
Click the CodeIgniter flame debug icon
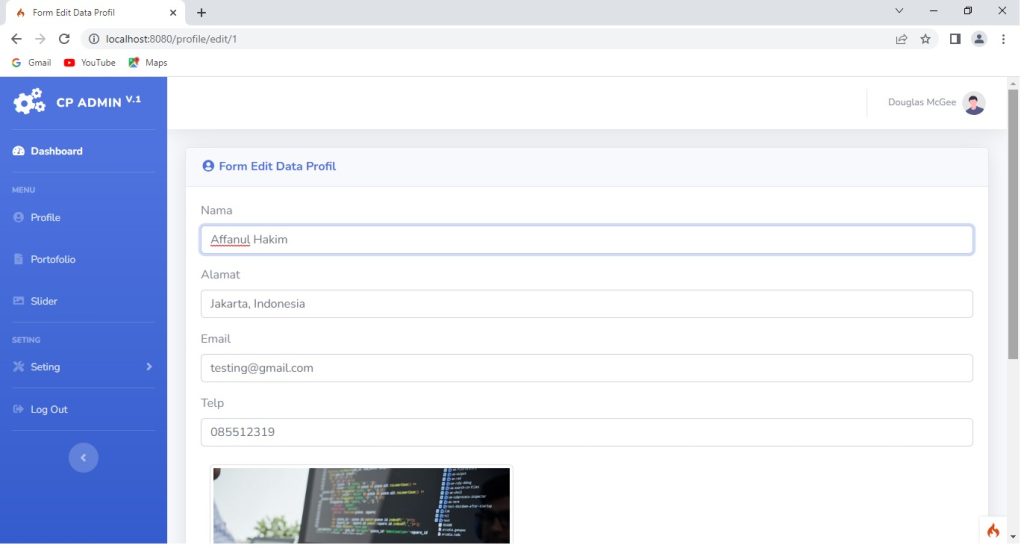(993, 530)
